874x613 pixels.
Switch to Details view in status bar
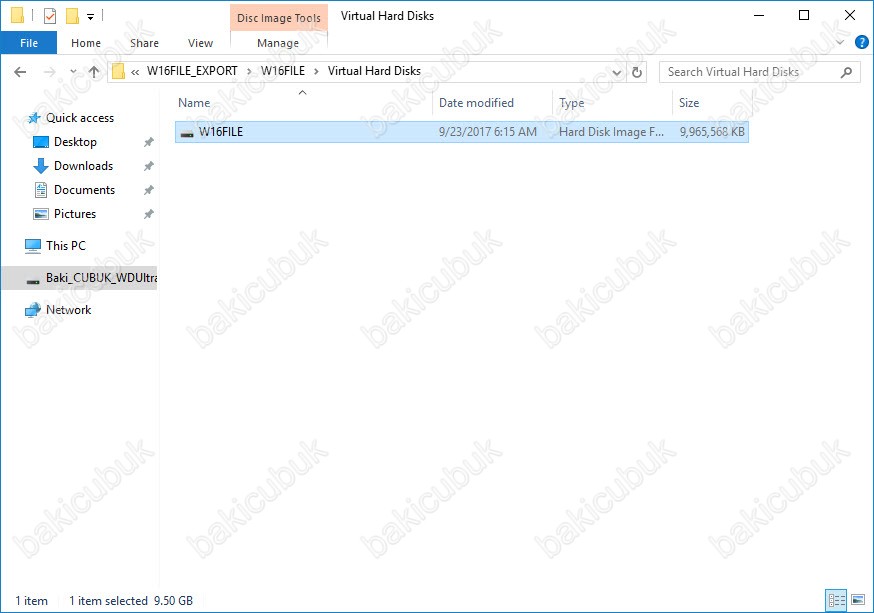point(836,600)
